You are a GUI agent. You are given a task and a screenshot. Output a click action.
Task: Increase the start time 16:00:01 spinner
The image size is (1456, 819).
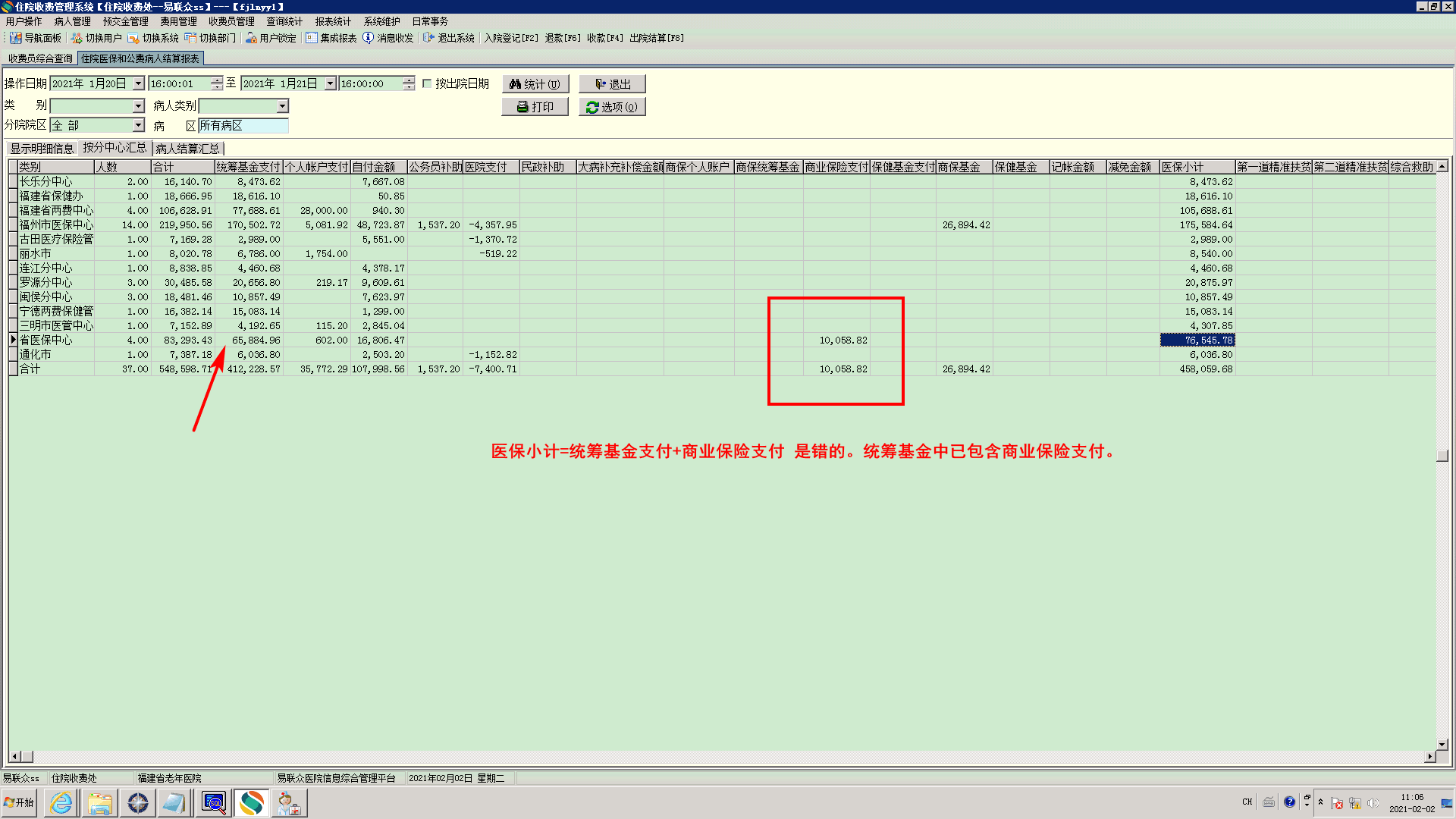coord(217,80)
